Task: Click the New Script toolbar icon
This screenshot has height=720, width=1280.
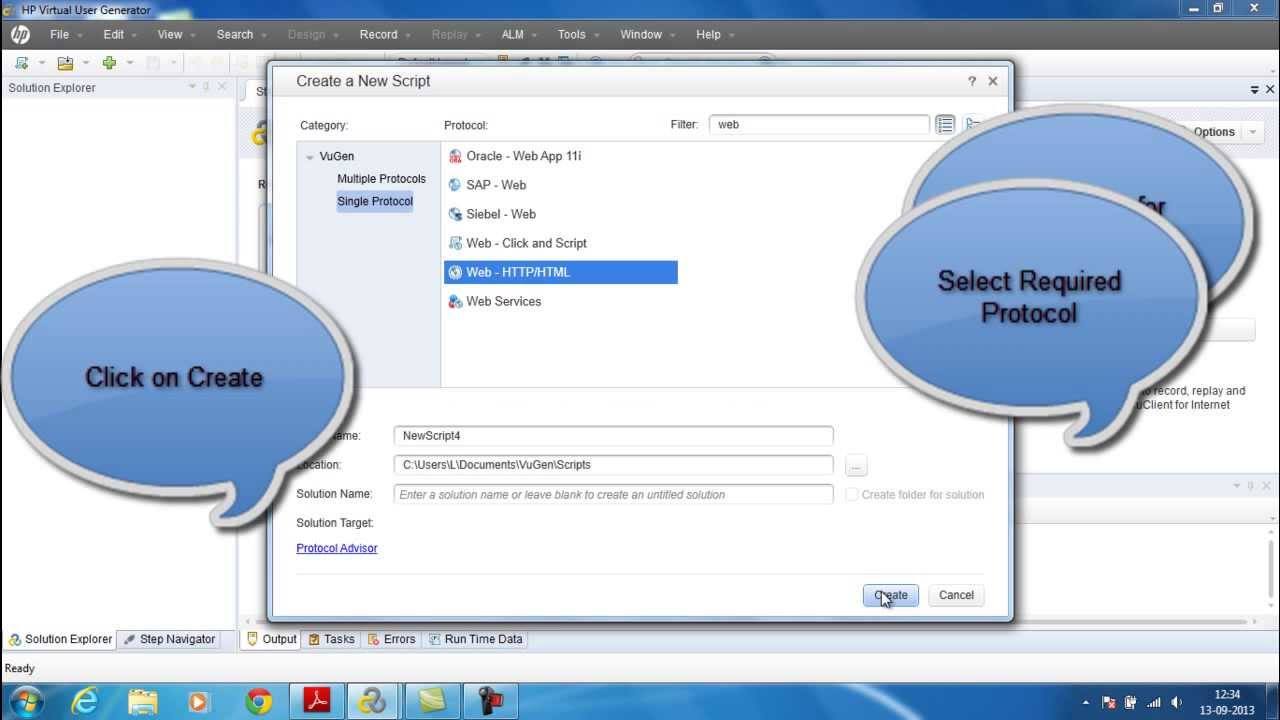Action: [21, 63]
